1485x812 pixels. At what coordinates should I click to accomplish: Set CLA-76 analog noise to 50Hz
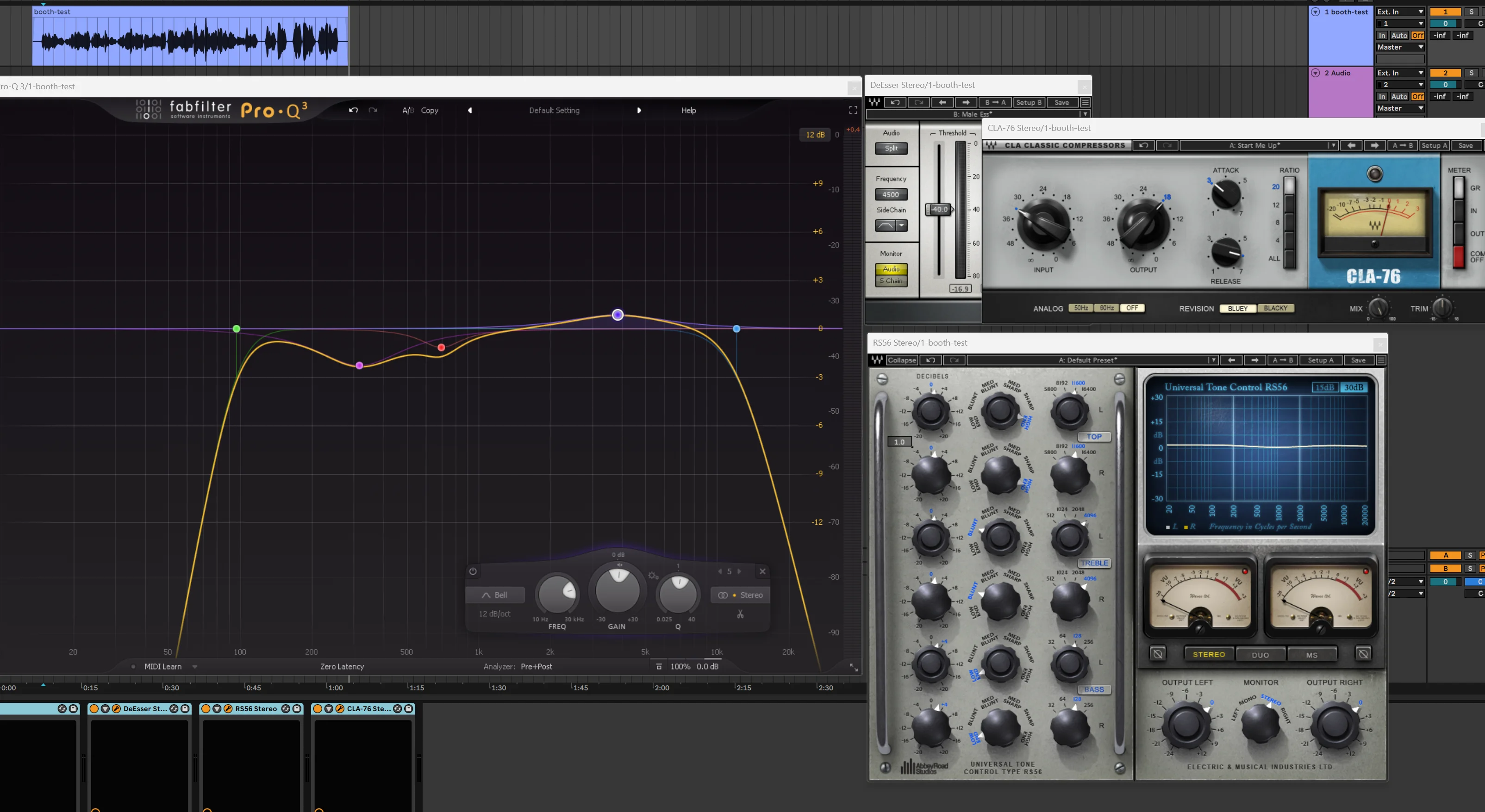(x=1081, y=308)
